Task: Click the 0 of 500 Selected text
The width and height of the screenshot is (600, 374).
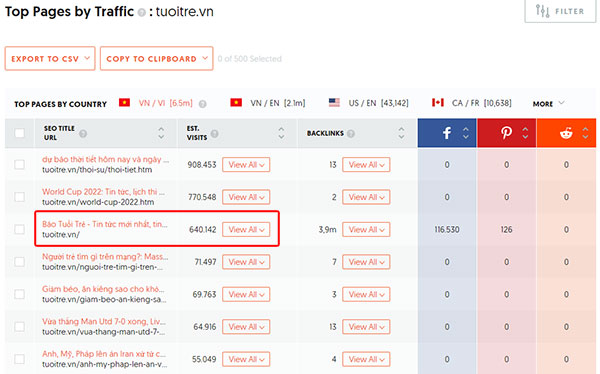Action: click(x=249, y=59)
